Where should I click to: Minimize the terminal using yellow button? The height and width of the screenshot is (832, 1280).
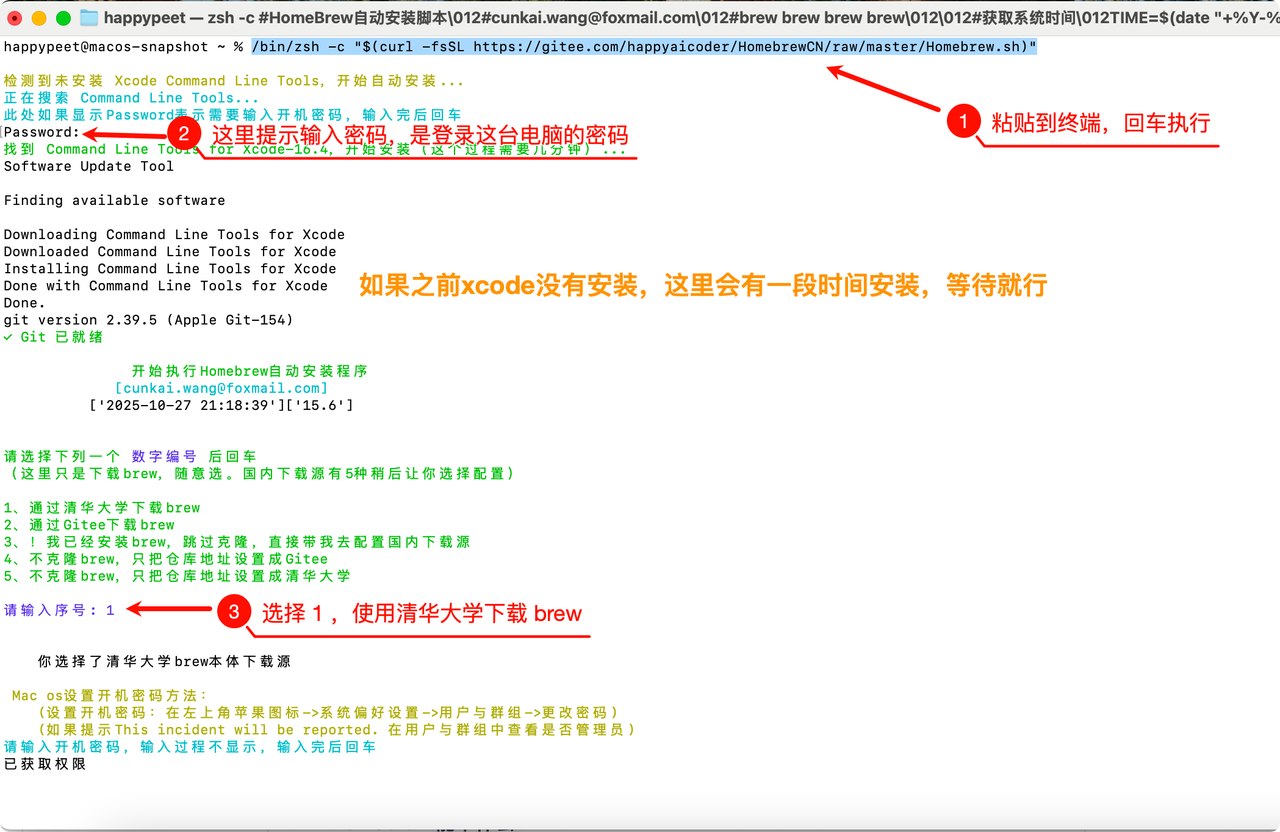point(39,18)
